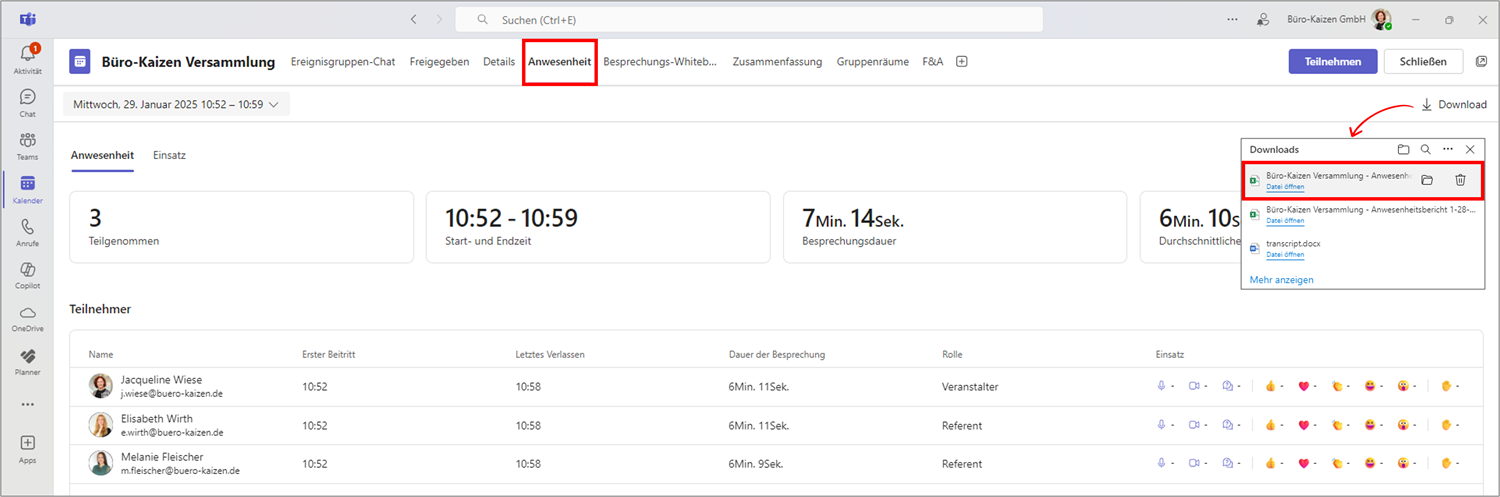The height and width of the screenshot is (497, 1500).
Task: Open the Freigegeben tab
Action: click(x=439, y=61)
